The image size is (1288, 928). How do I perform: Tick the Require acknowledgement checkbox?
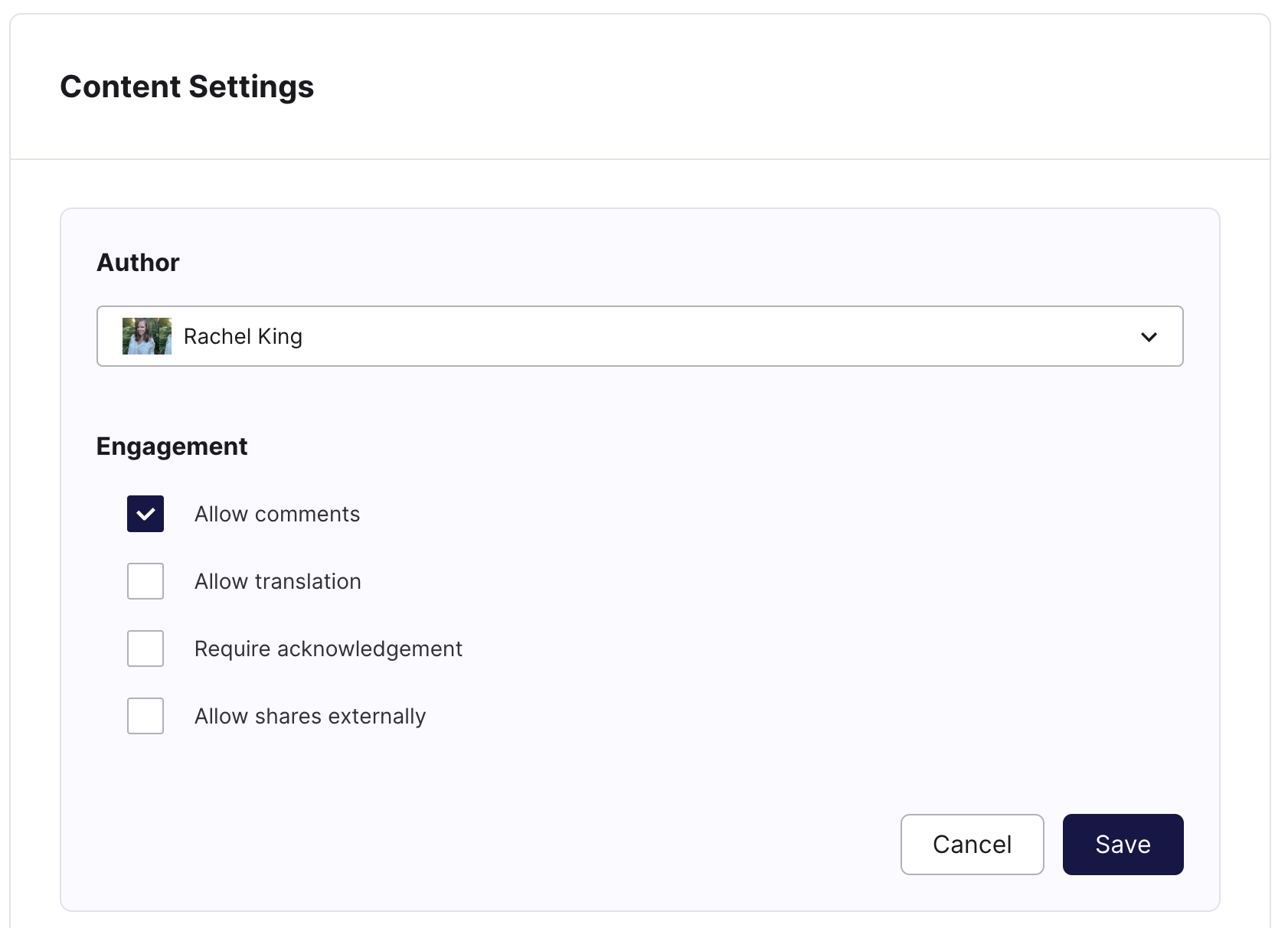point(145,649)
